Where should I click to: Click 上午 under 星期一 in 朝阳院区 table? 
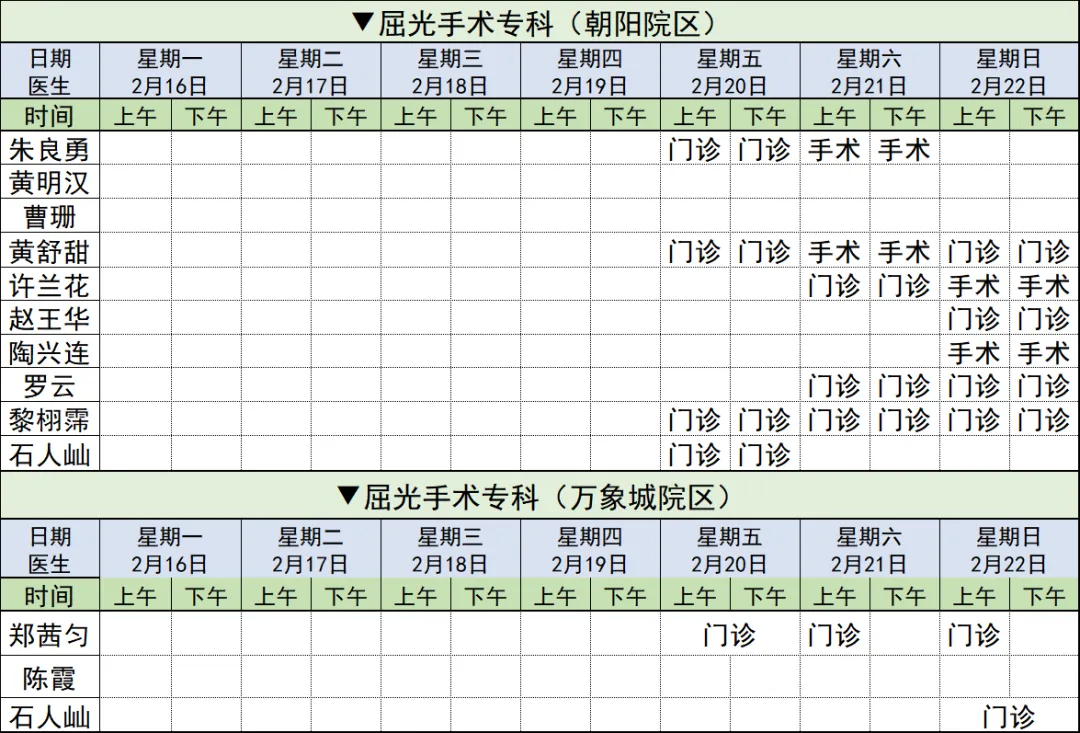[135, 116]
